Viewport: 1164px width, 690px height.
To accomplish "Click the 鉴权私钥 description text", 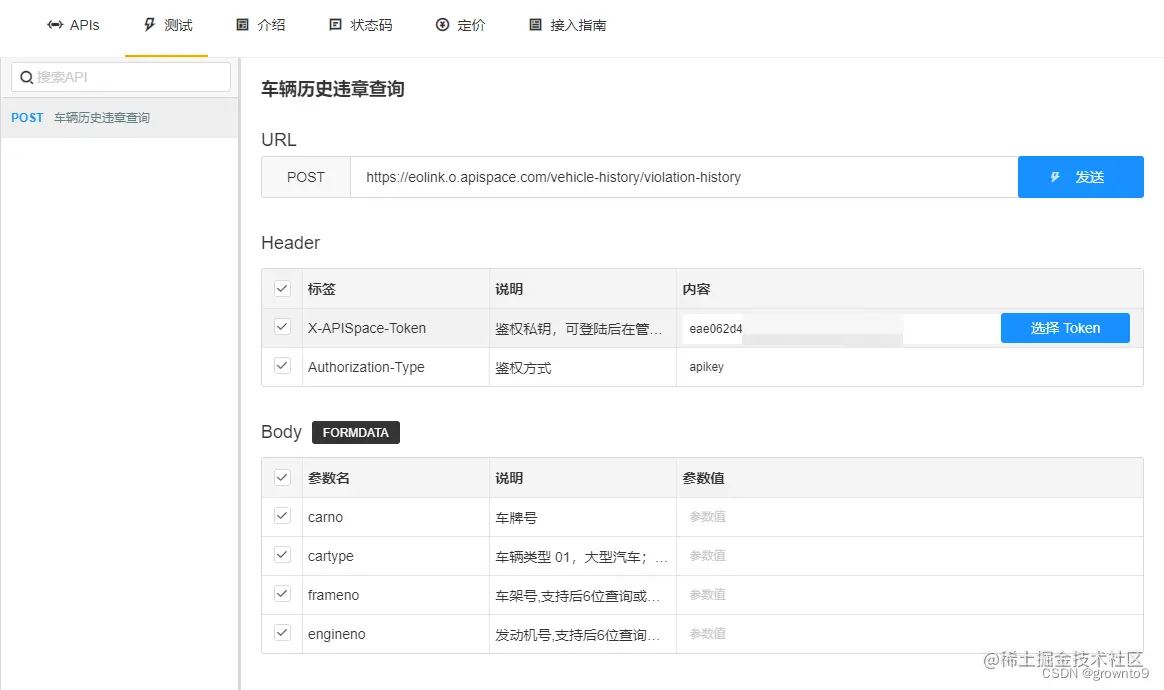I will click(x=578, y=328).
